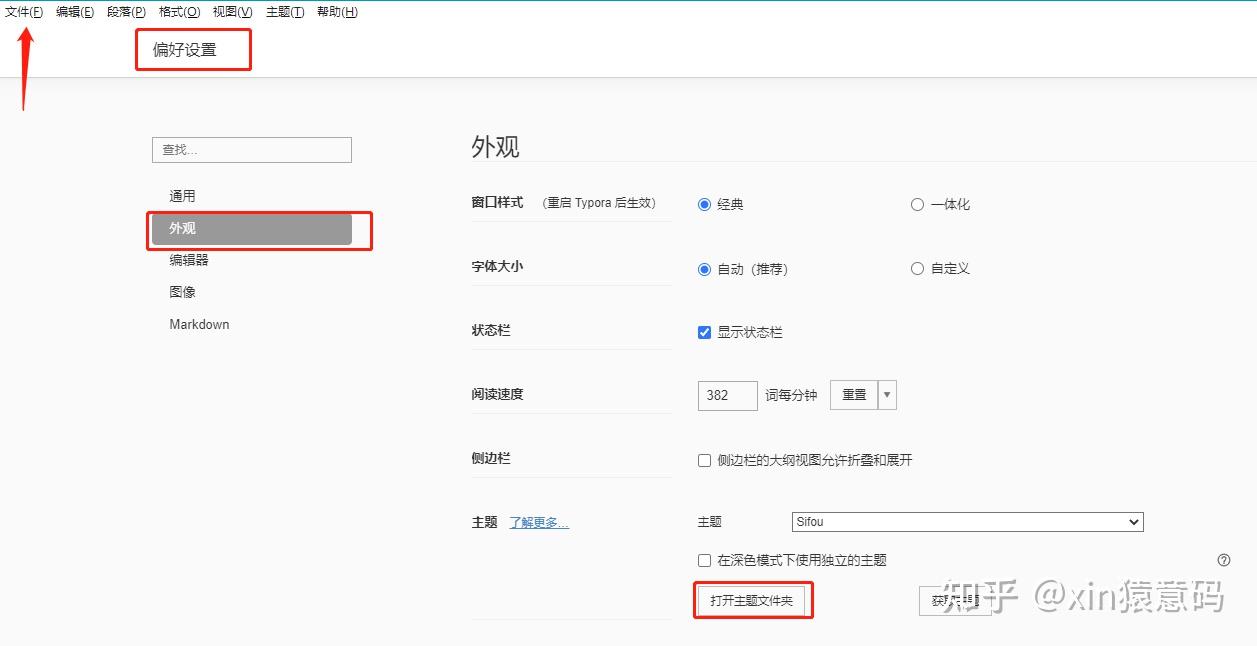Viewport: 1257px width, 646px height.
Task: Select the 一体化 window style option
Action: (917, 204)
